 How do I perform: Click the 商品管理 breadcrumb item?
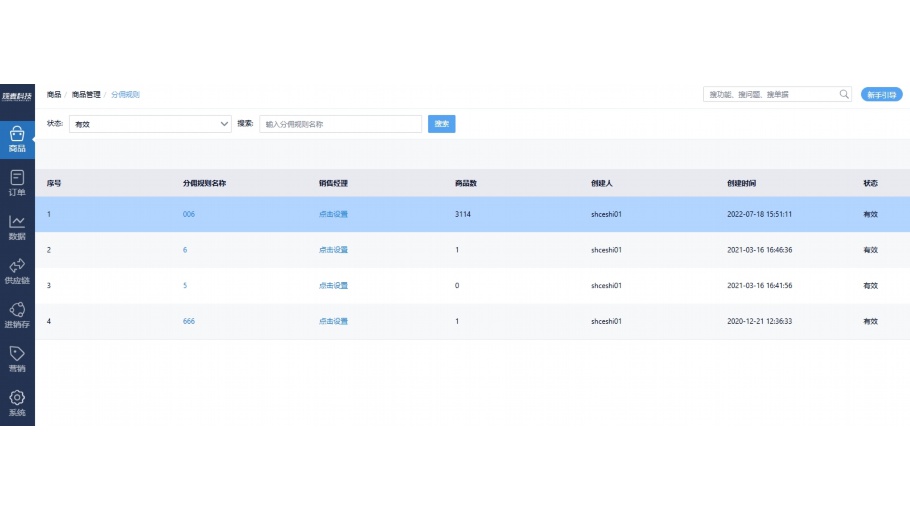point(86,94)
